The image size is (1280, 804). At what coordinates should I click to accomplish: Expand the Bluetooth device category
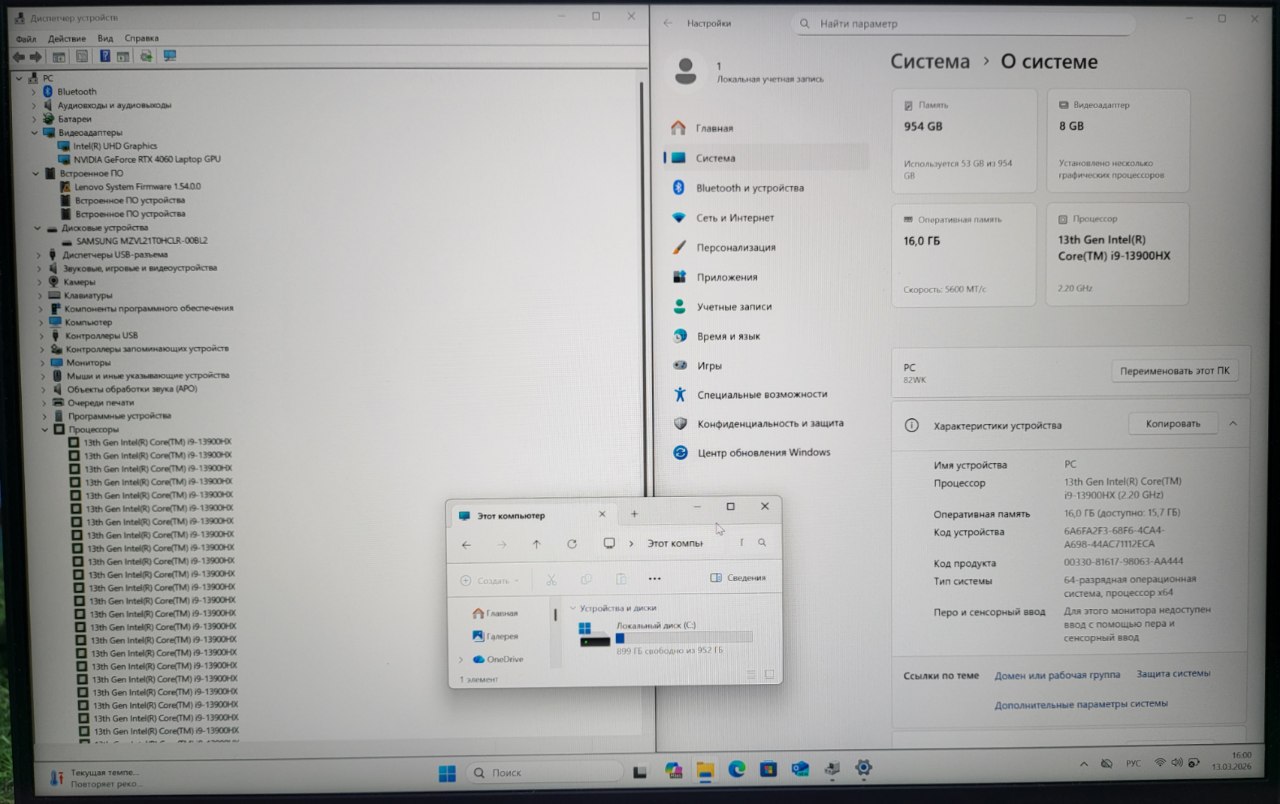[34, 92]
